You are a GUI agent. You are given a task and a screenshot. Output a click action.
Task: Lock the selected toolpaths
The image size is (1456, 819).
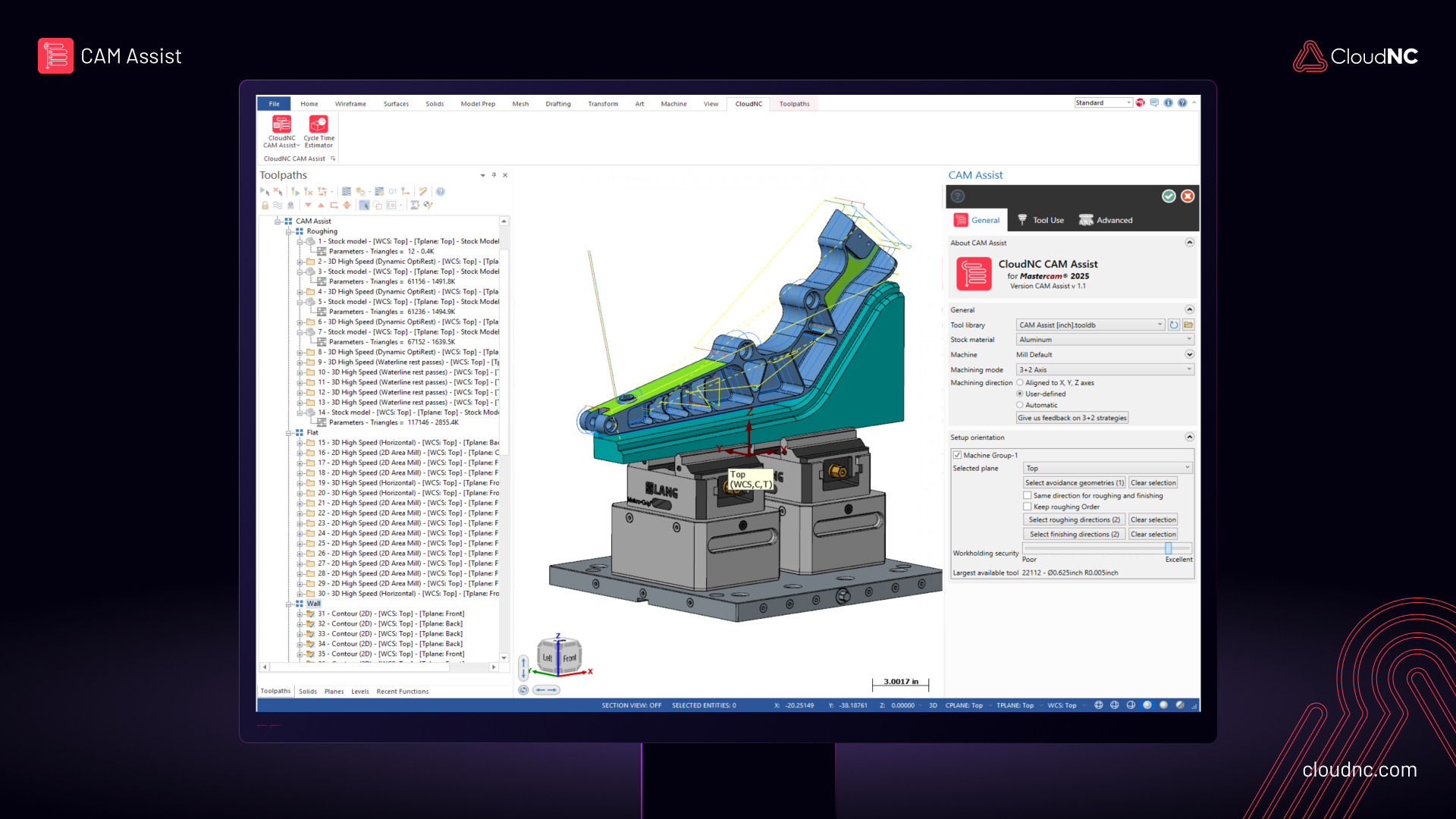click(265, 205)
